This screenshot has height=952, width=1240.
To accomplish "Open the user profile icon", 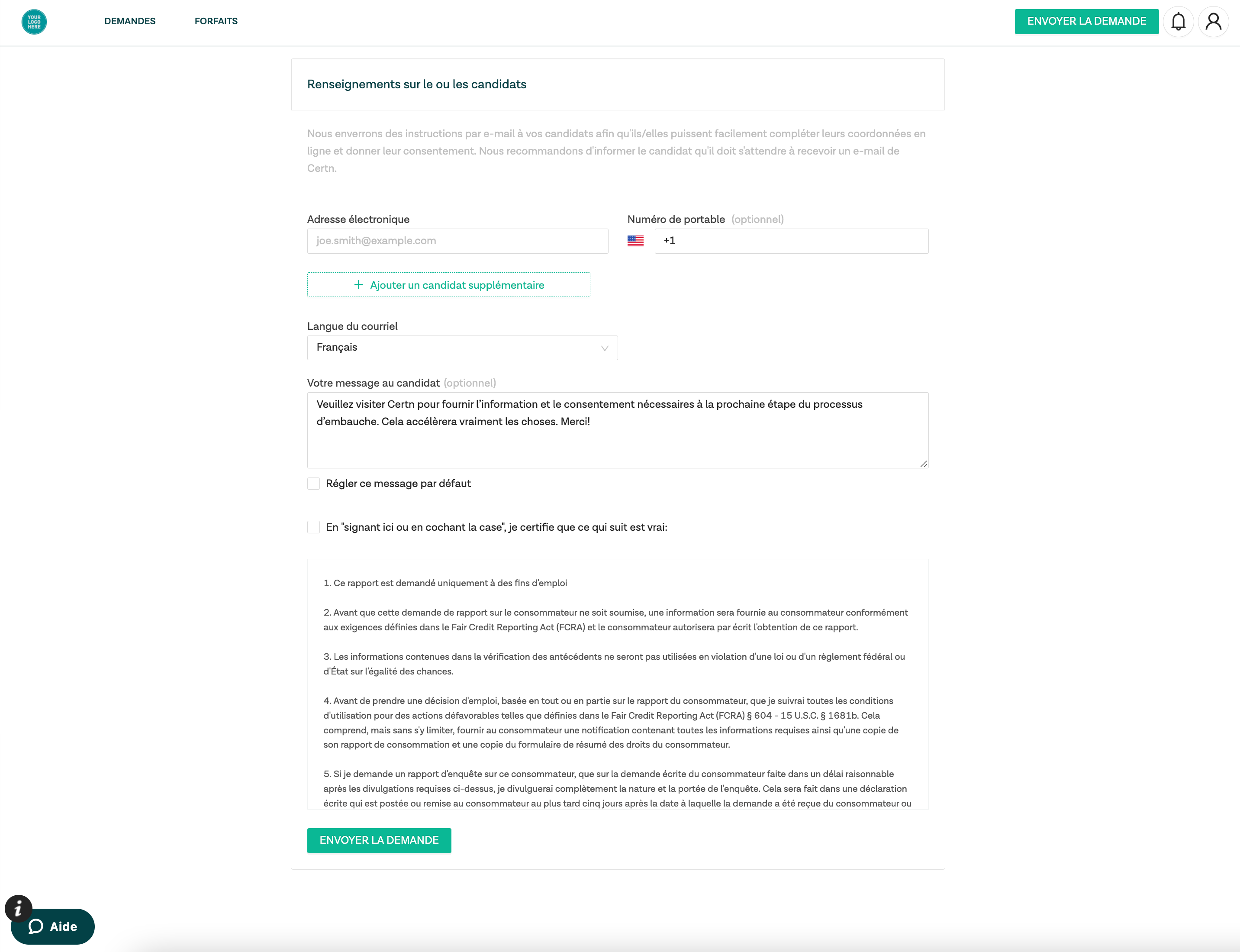I will click(x=1213, y=22).
